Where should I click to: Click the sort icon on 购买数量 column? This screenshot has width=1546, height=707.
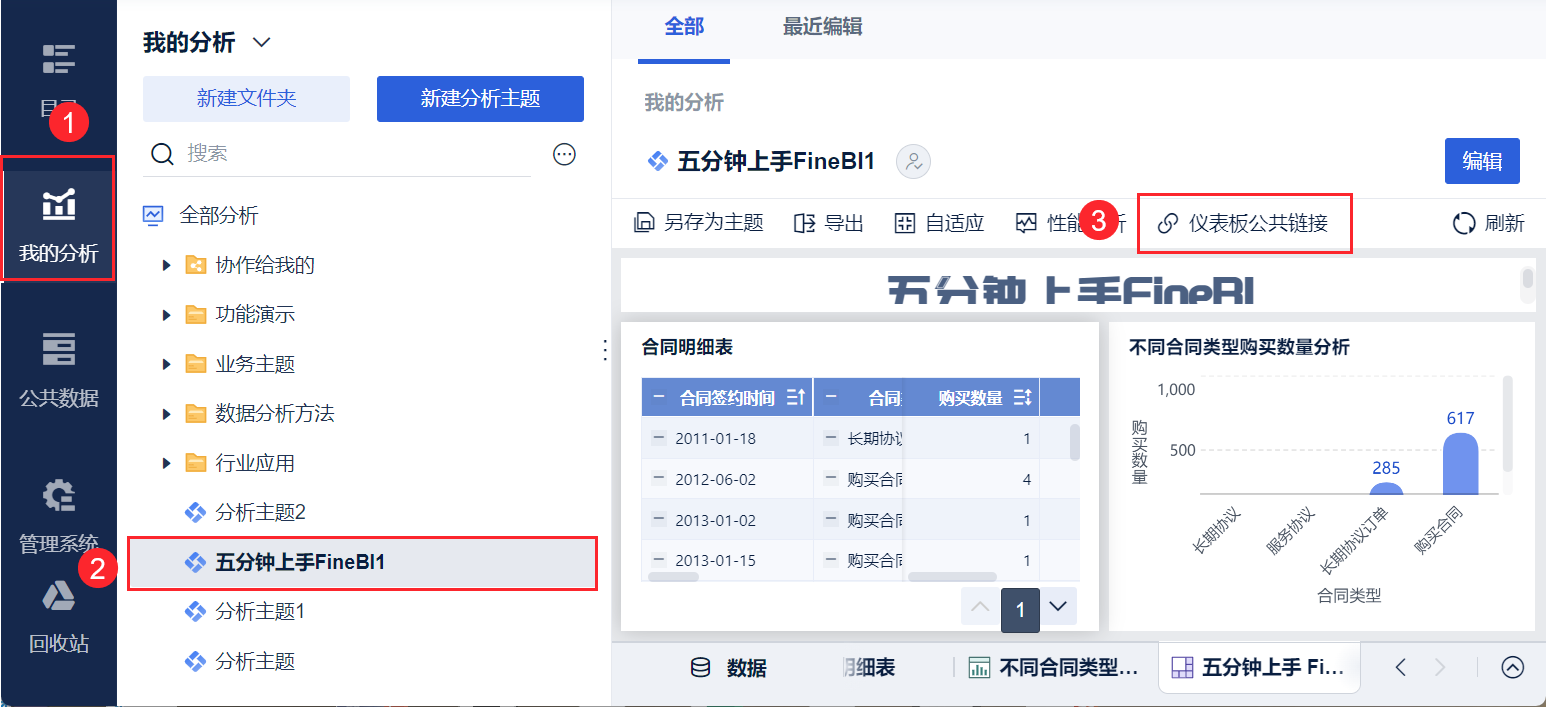pyautogui.click(x=1022, y=398)
